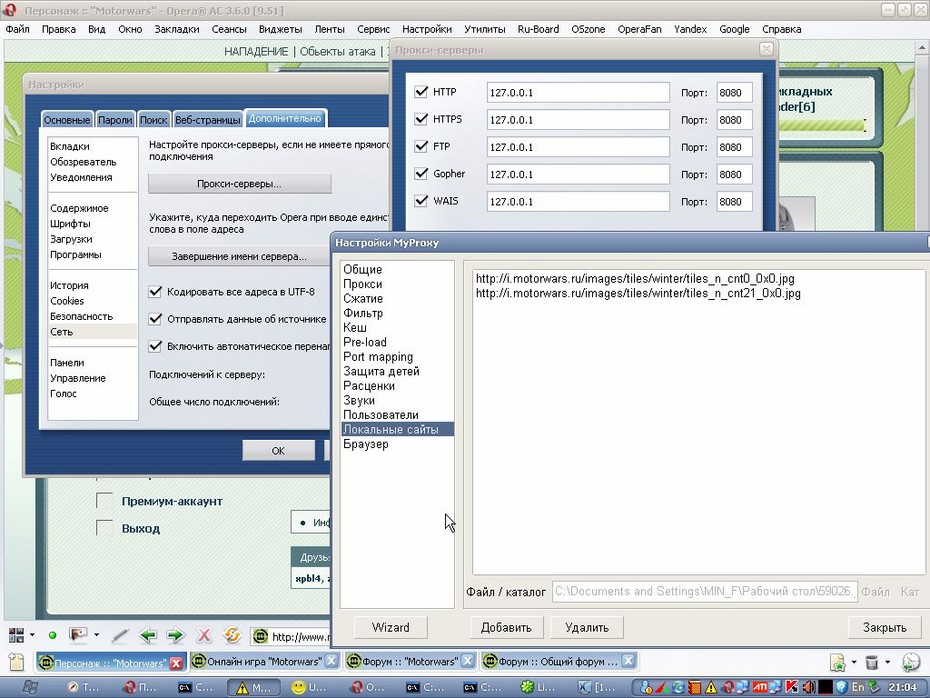Close the 'Форум :: Motorwars' tab

(x=468, y=661)
